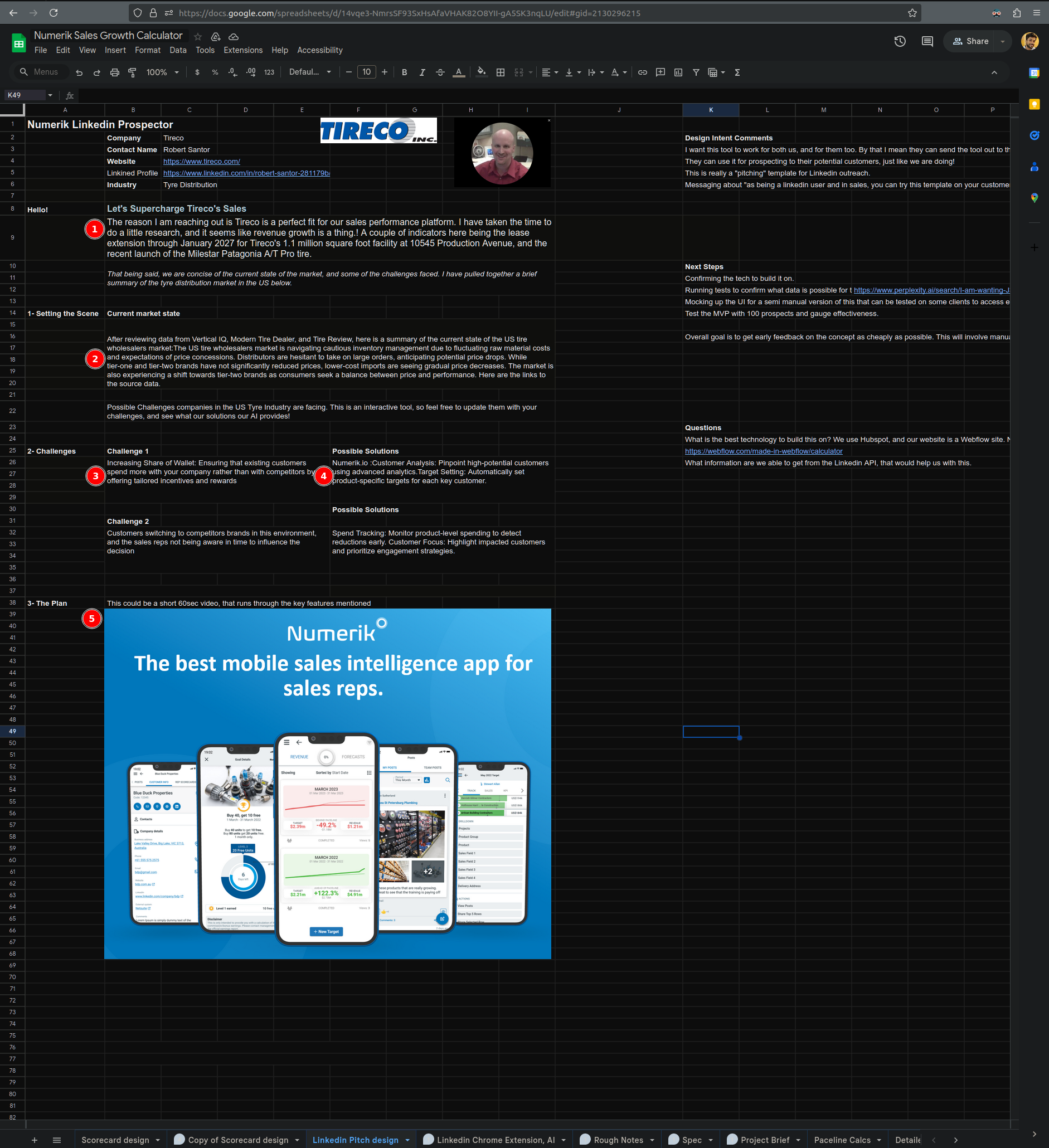The image size is (1049, 1148).
Task: Toggle italic formatting
Action: [x=422, y=72]
